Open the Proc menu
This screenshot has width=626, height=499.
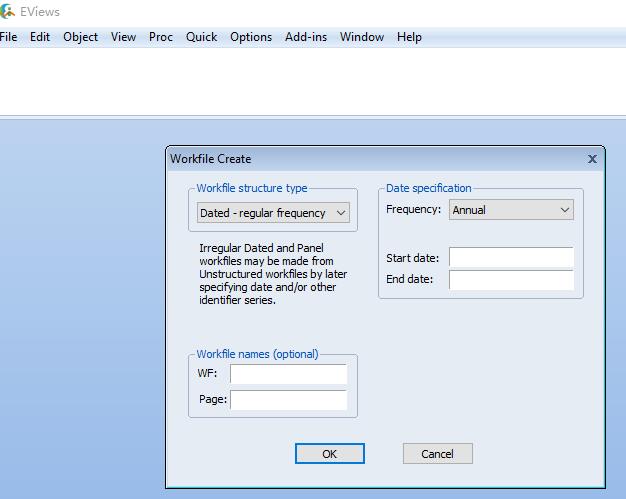[x=160, y=37]
